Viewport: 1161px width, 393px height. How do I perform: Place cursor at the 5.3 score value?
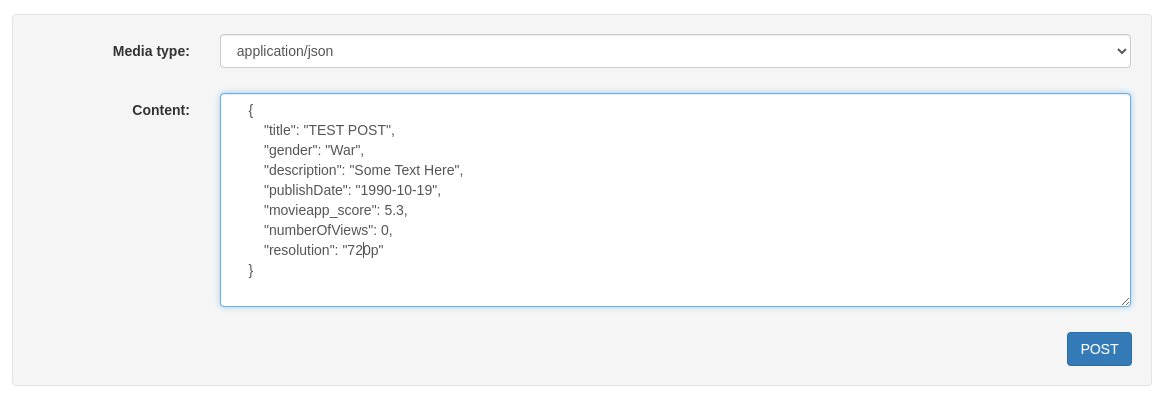[394, 210]
